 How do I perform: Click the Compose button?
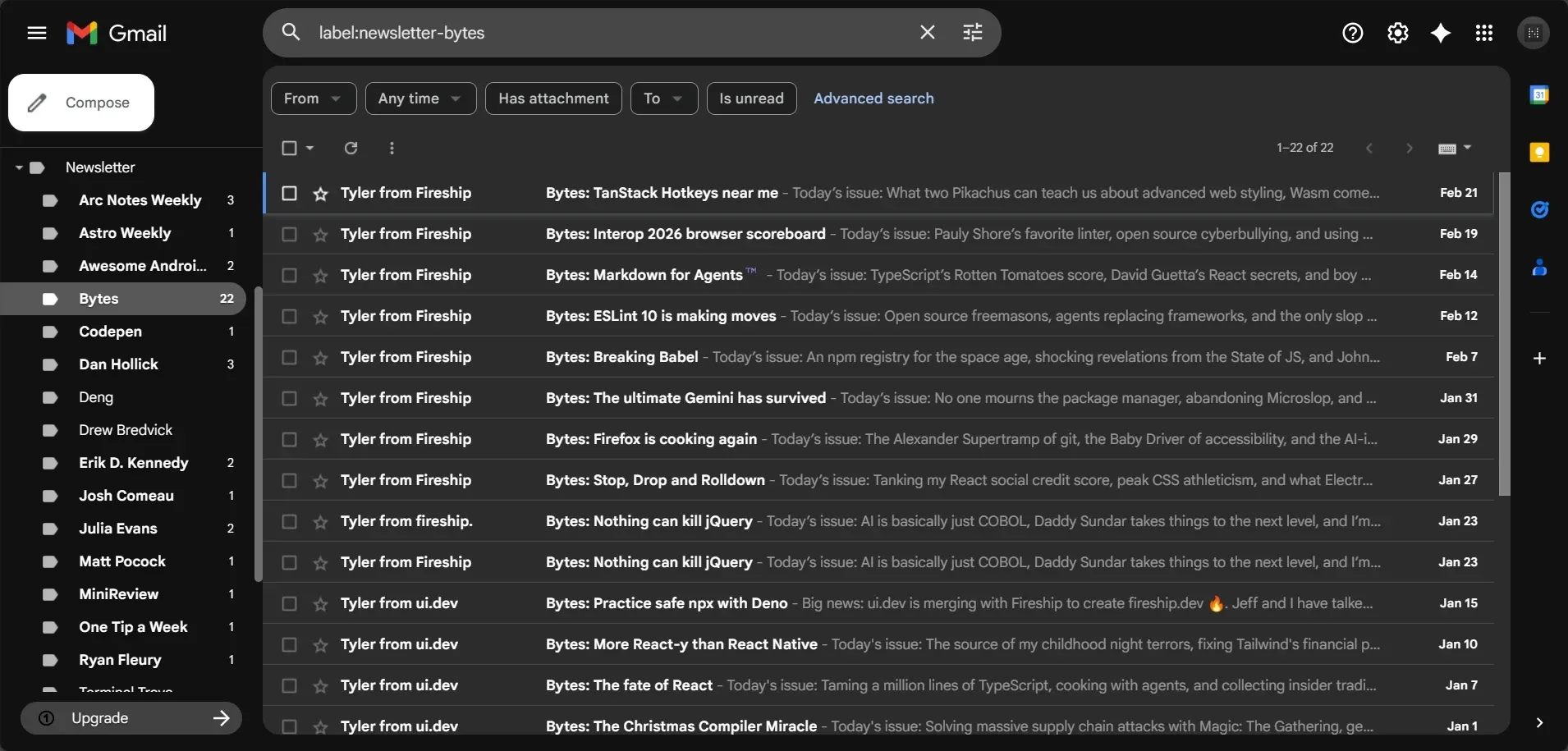pyautogui.click(x=81, y=103)
